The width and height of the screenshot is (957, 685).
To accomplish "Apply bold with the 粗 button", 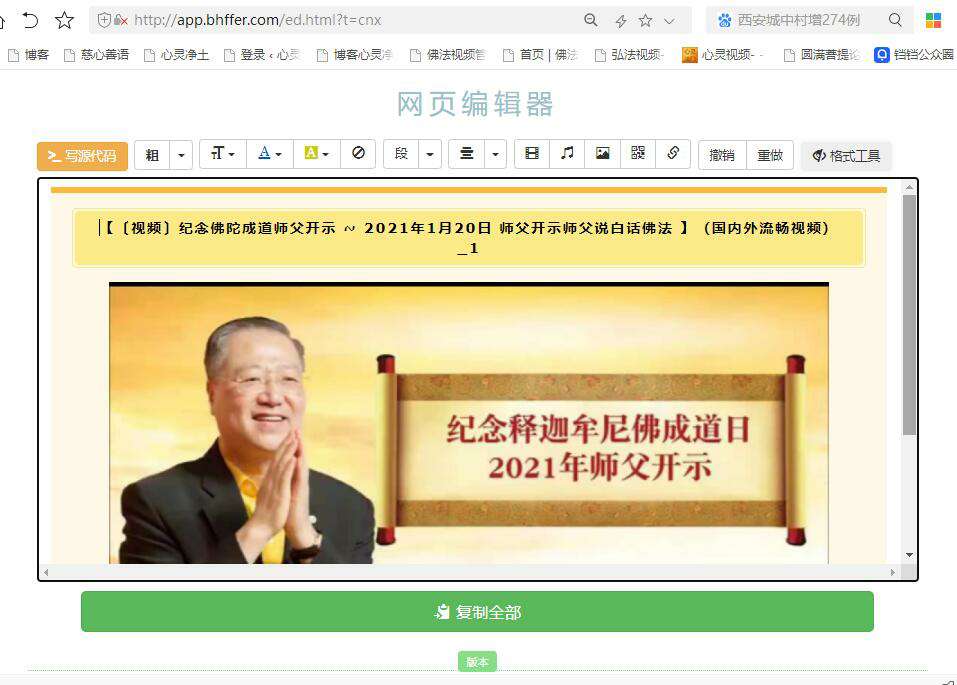I will [153, 155].
